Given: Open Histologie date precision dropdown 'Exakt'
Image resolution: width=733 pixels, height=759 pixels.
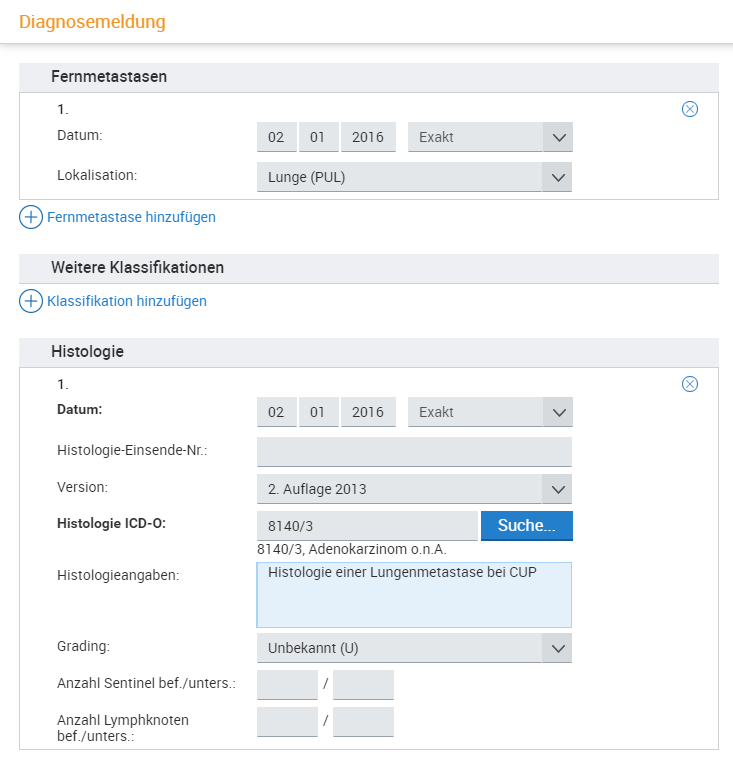Looking at the screenshot, I should (490, 412).
